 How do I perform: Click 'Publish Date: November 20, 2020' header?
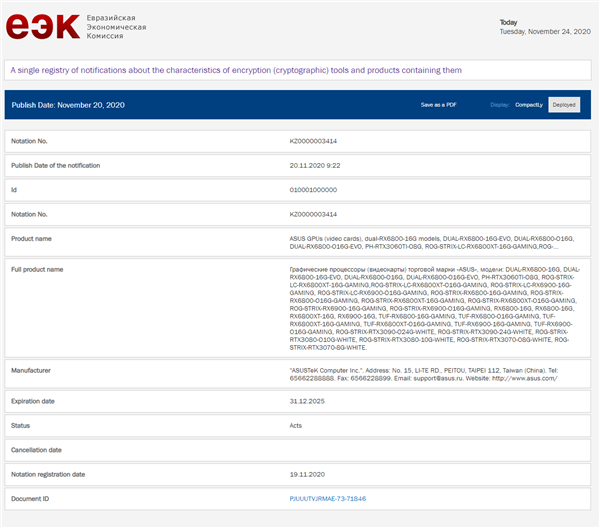68,105
